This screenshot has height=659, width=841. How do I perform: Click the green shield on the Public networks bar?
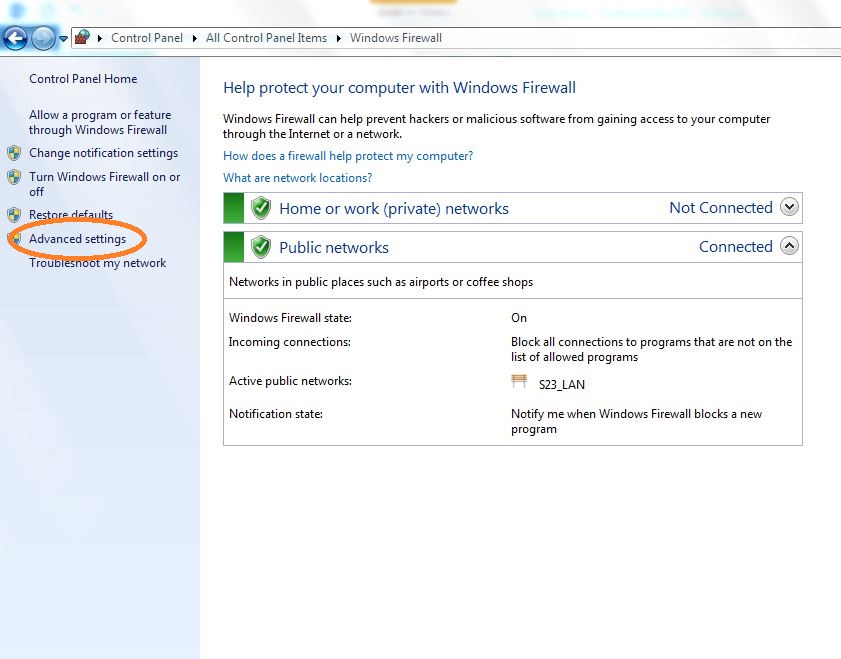tap(260, 247)
